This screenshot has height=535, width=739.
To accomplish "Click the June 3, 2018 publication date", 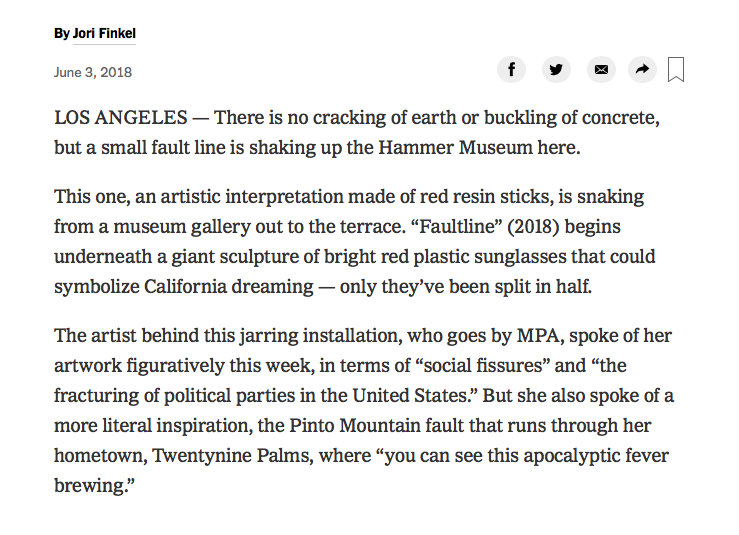I will [x=93, y=72].
